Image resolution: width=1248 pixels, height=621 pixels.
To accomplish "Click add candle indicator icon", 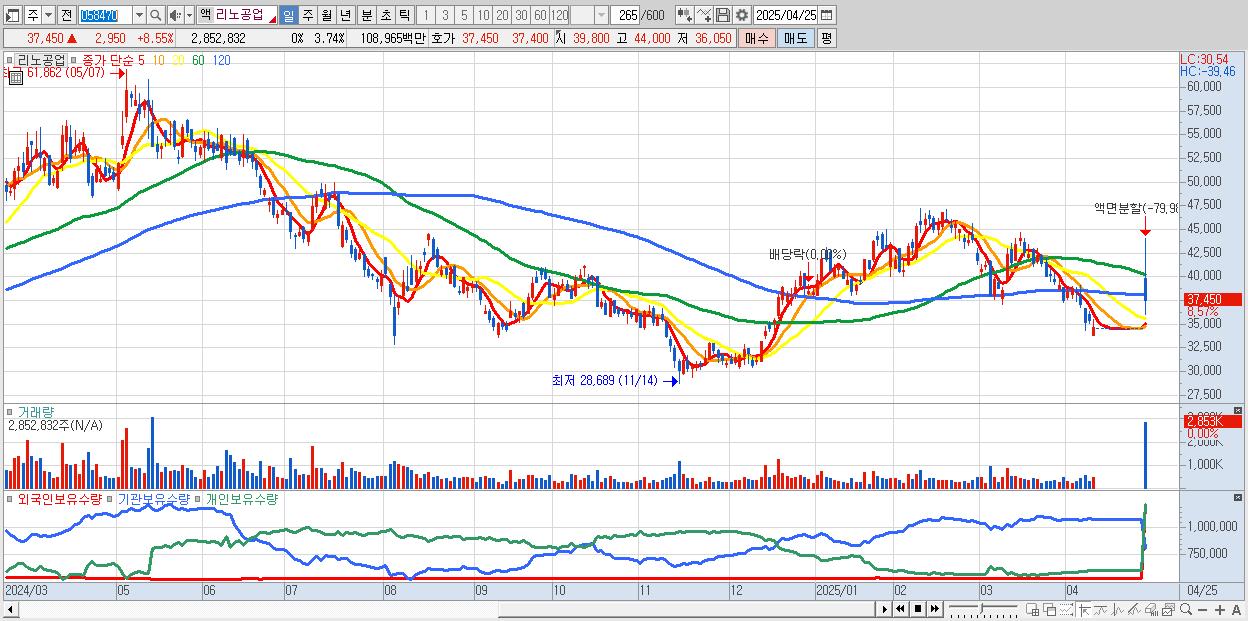I will pos(685,15).
